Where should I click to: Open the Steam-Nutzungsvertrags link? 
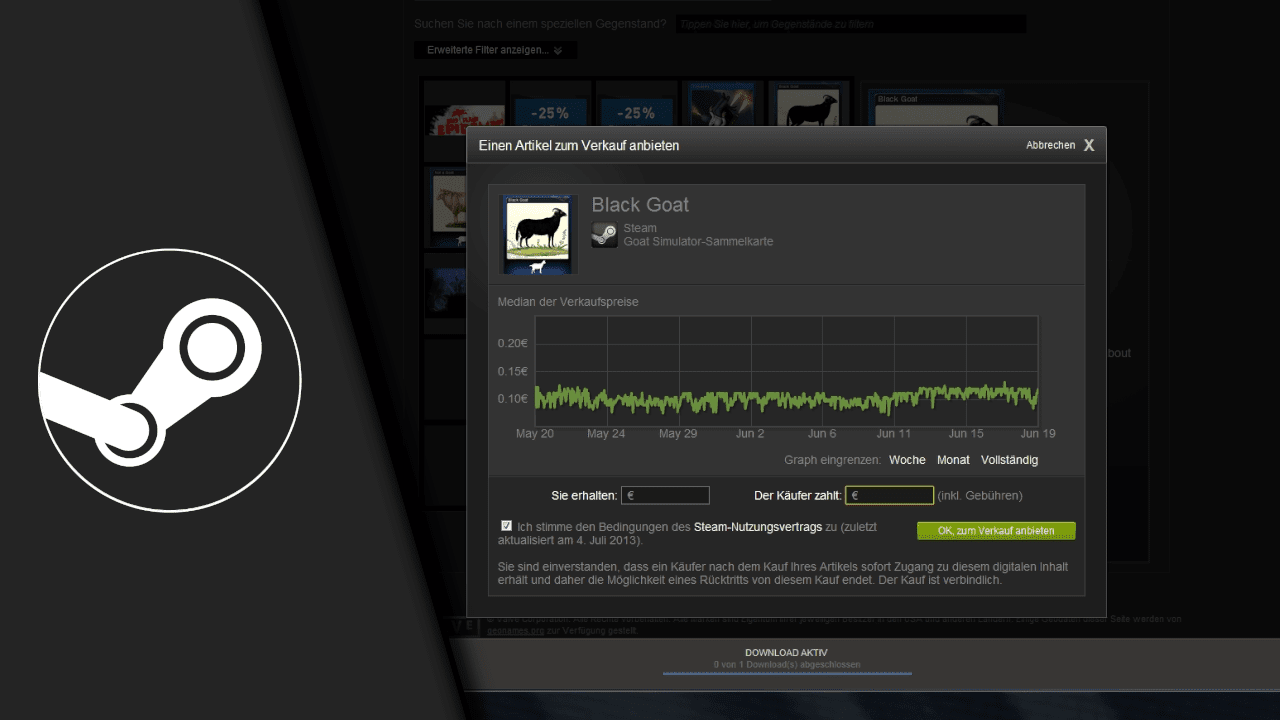(758, 526)
